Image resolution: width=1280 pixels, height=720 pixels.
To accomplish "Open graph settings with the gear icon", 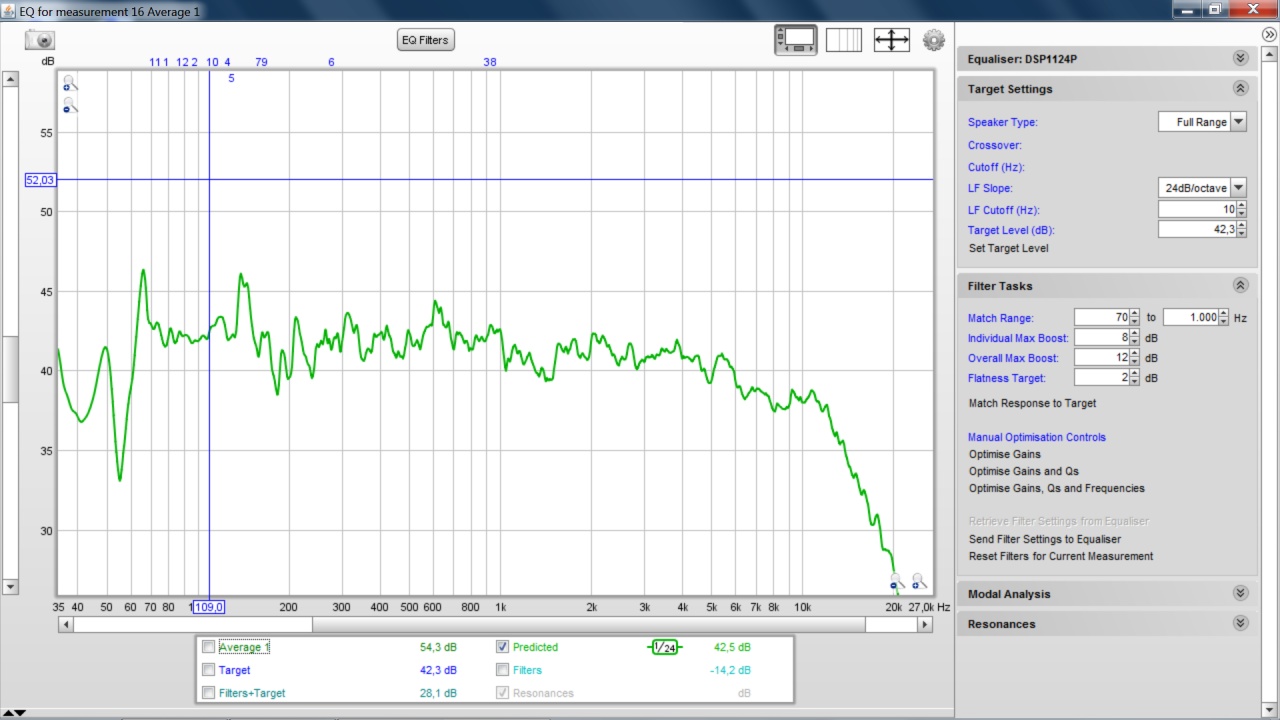I will coord(934,40).
